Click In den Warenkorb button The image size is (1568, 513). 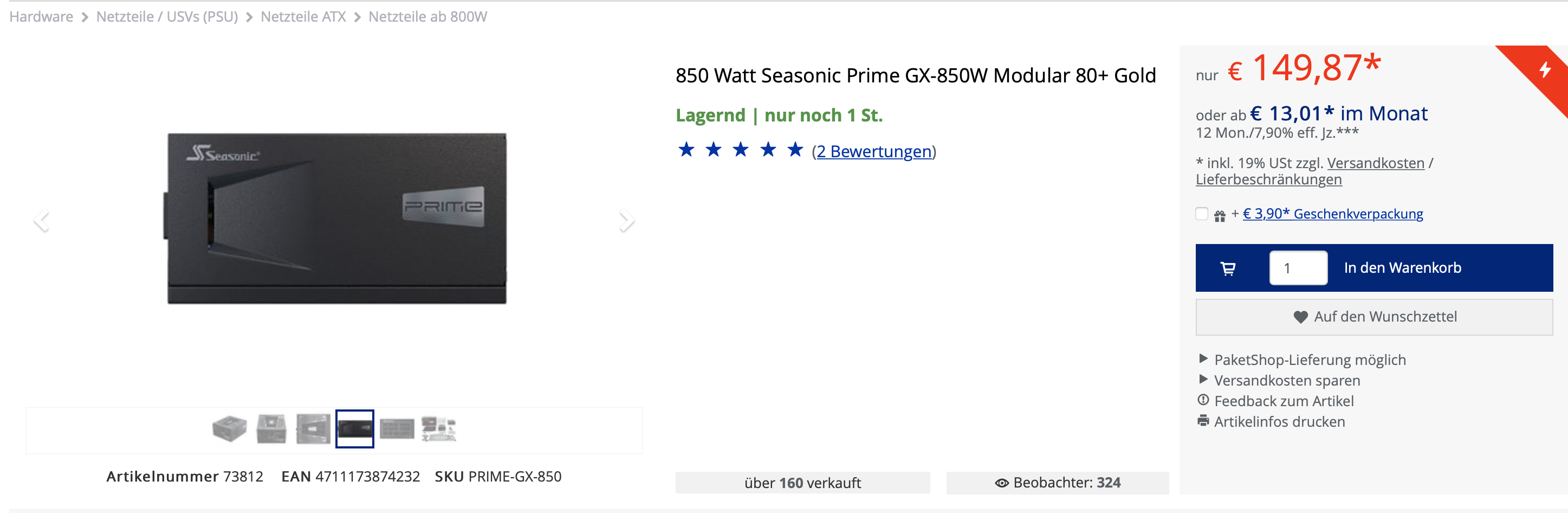point(1402,268)
